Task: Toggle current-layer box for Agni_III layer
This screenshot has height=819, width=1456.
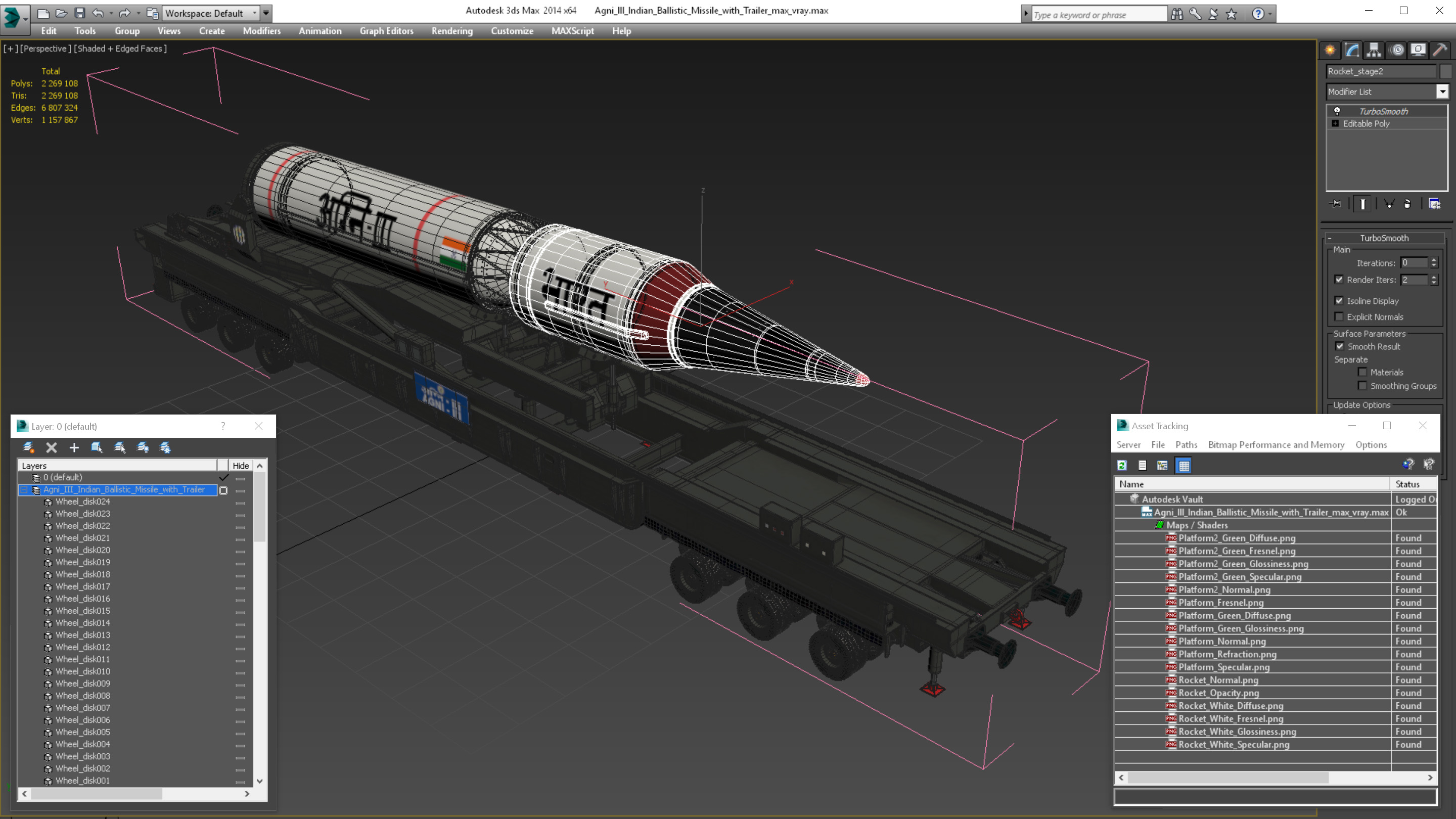Action: 223,490
